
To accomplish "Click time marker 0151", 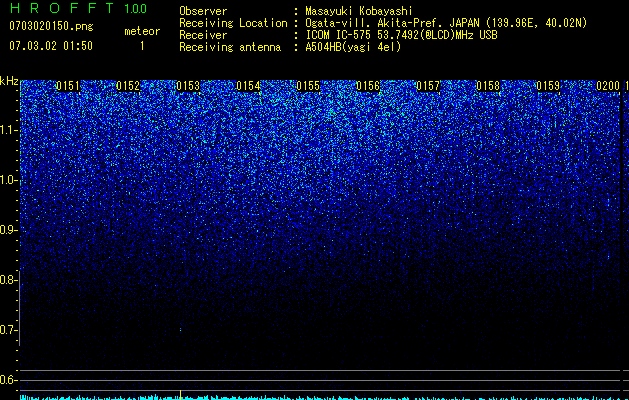I will 68,86.
